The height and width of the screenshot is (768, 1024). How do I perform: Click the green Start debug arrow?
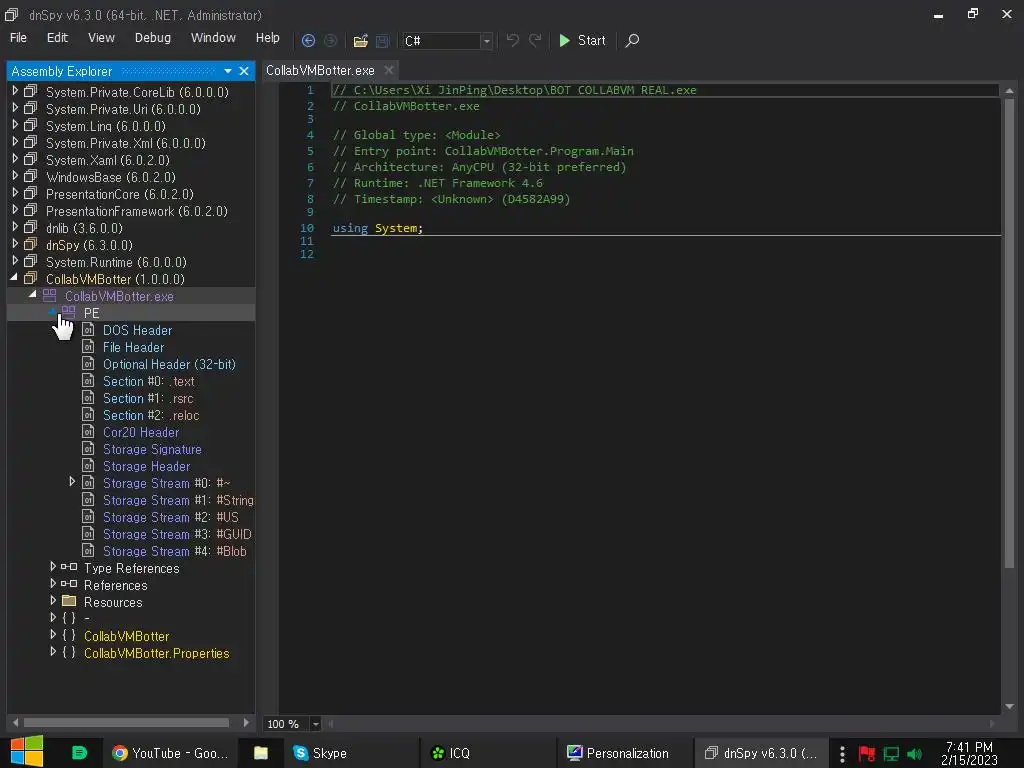(x=564, y=40)
